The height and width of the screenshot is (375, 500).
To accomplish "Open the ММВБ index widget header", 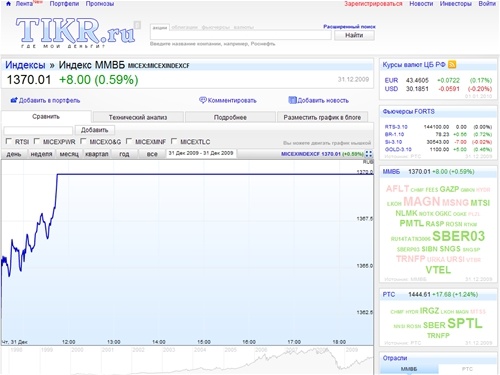I will (x=438, y=171).
